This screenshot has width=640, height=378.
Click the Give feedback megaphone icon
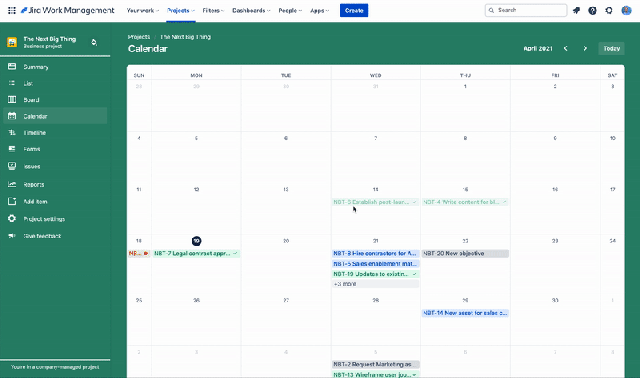coord(12,236)
